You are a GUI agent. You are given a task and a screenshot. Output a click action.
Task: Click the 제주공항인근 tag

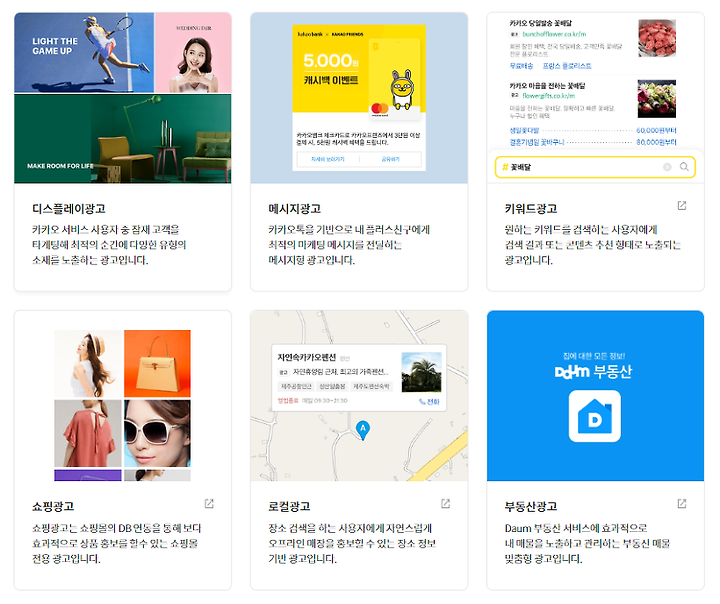click(x=296, y=386)
